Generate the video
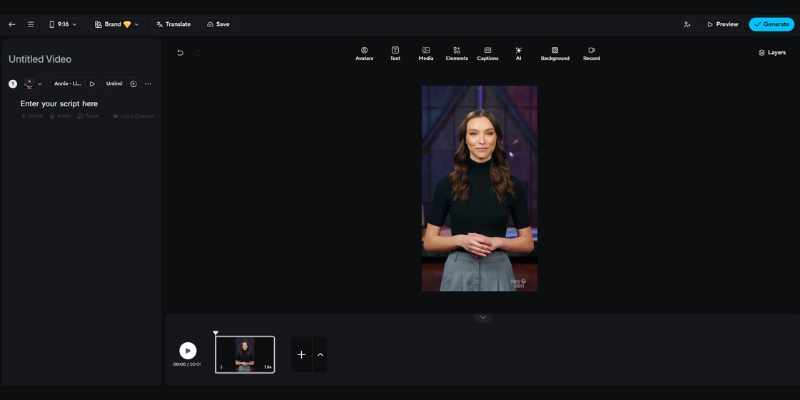This screenshot has height=400, width=800. pyautogui.click(x=771, y=24)
